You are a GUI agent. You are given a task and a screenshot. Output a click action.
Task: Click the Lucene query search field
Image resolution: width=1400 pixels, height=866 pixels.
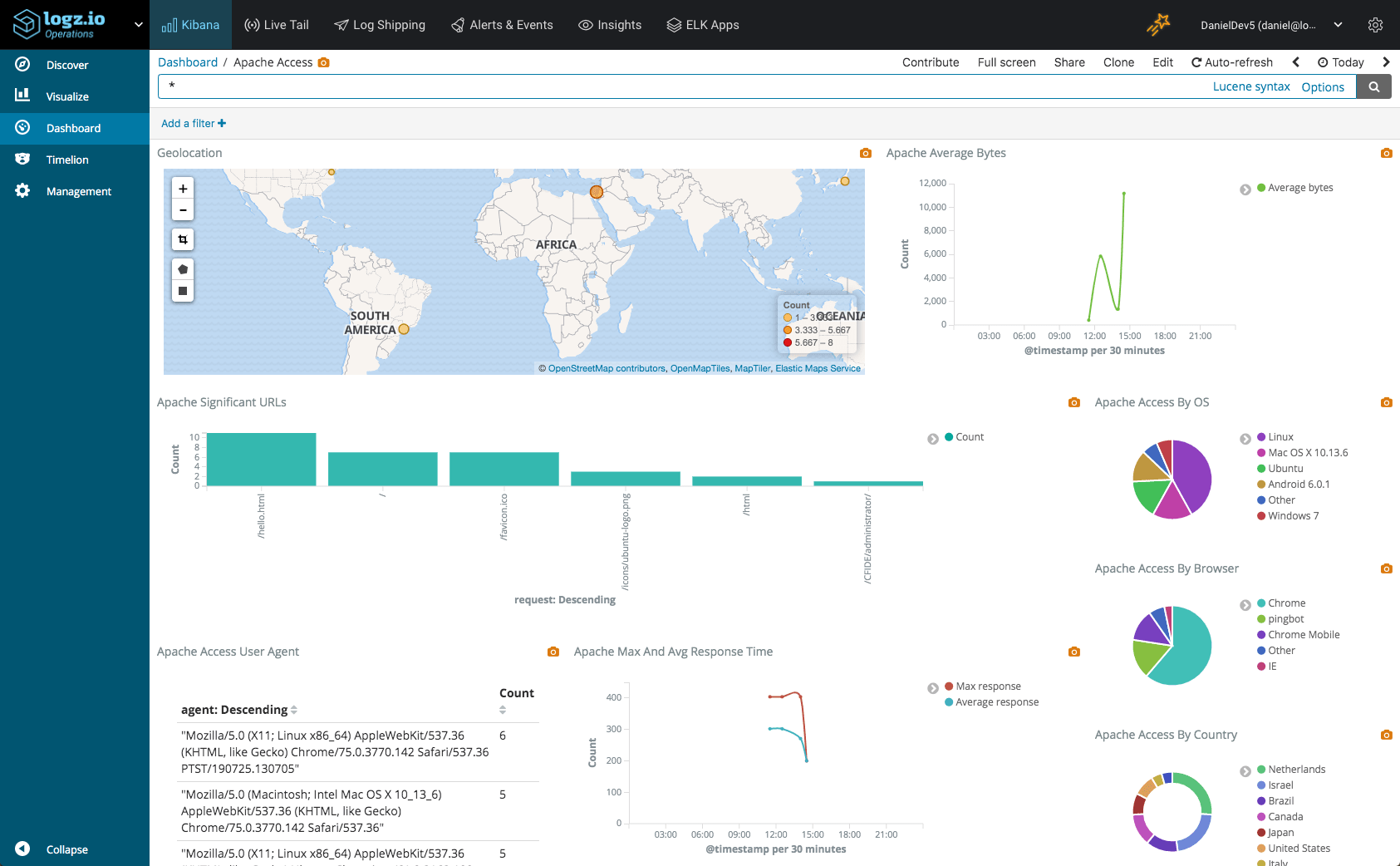pos(681,86)
